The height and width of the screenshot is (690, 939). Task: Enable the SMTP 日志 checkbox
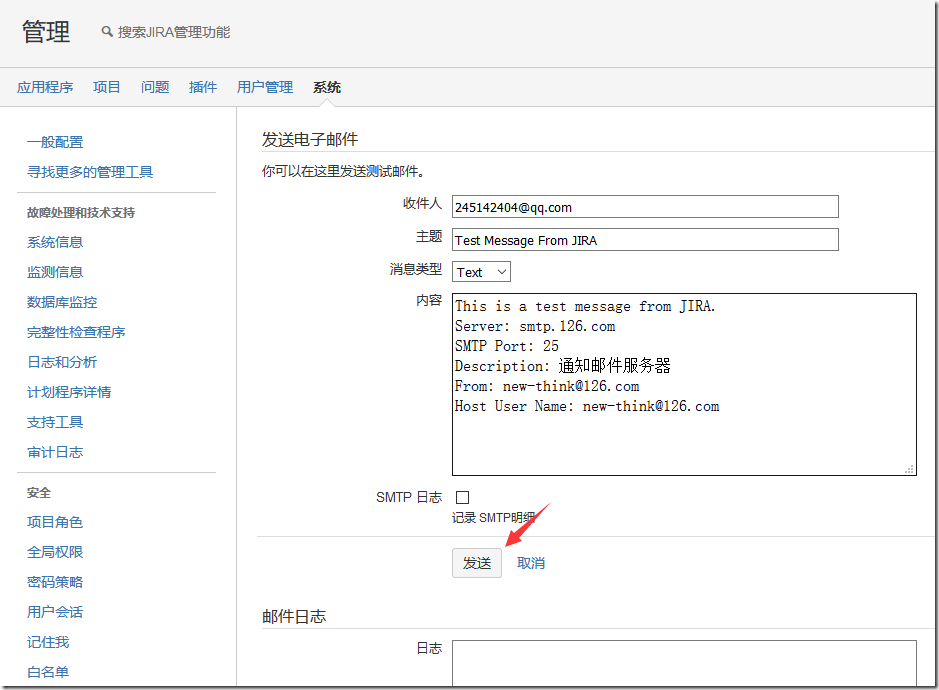462,497
